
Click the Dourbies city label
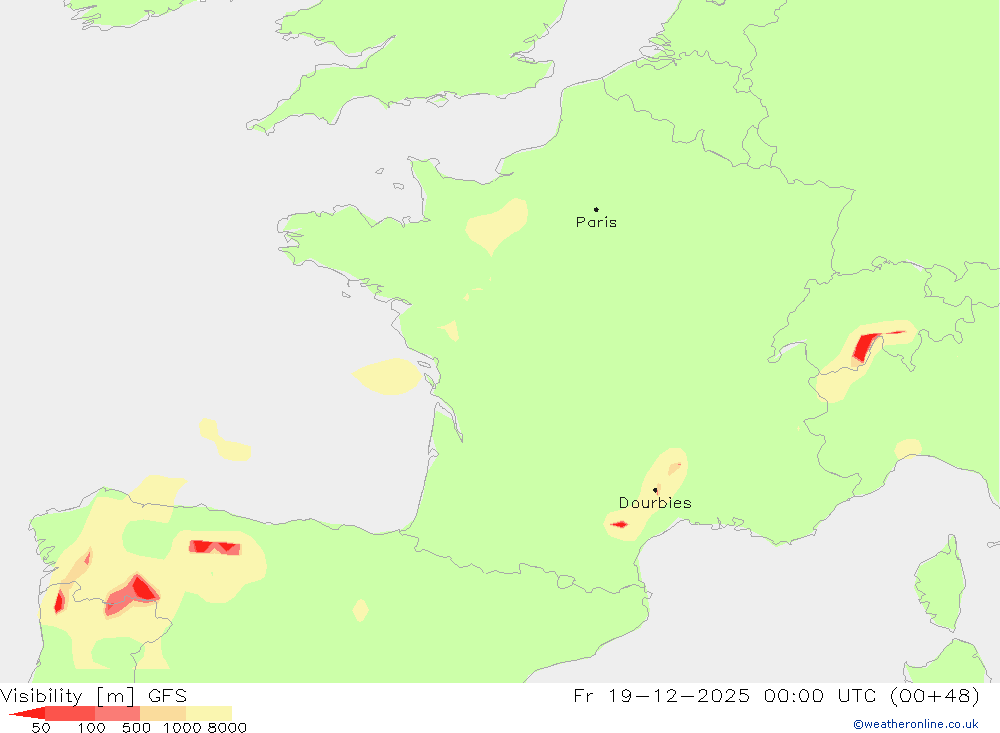tap(655, 503)
